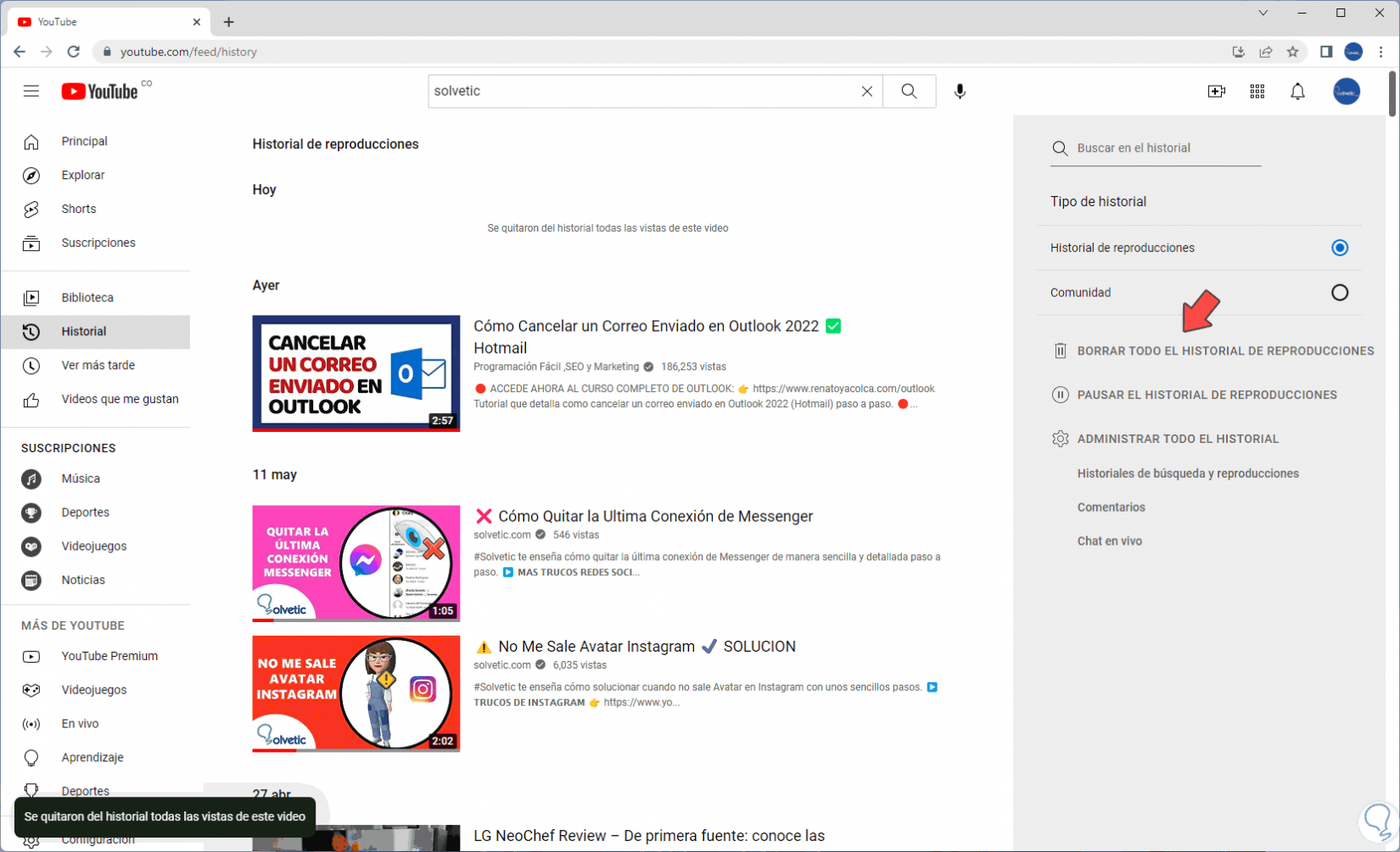Open Videos que me gustan

point(96,400)
